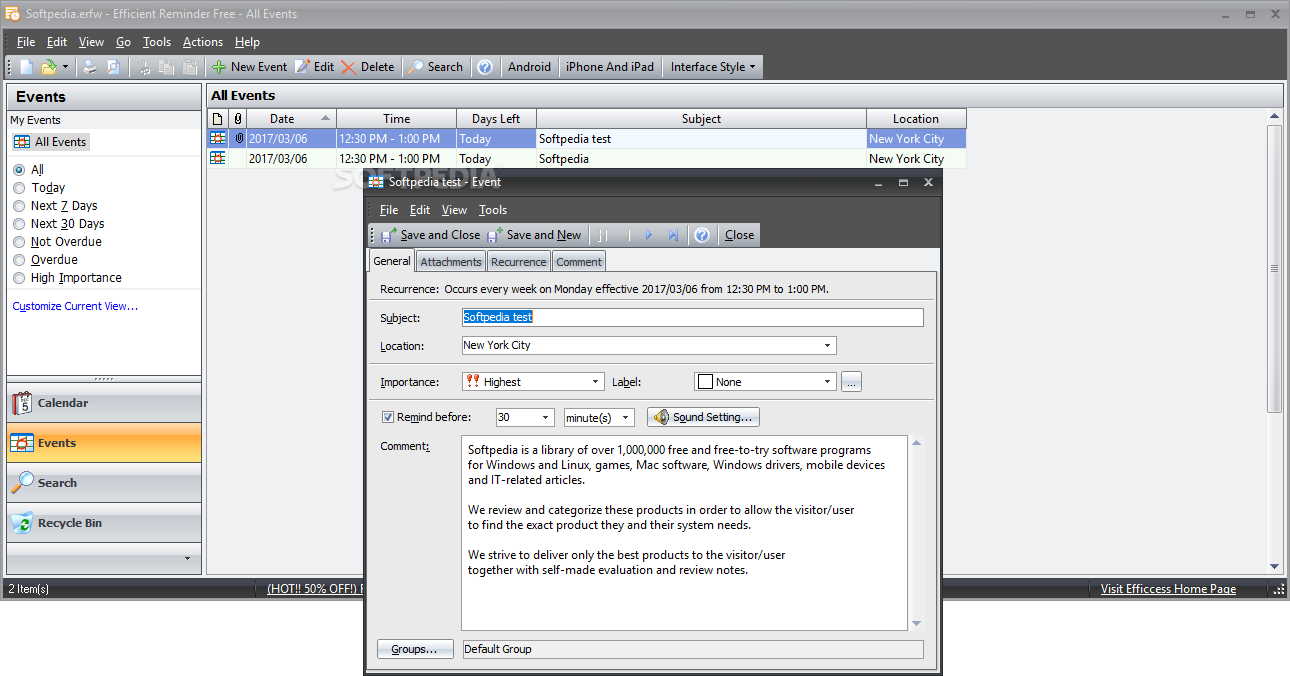
Task: Click Save and Close in the event dialog
Action: pyautogui.click(x=430, y=235)
